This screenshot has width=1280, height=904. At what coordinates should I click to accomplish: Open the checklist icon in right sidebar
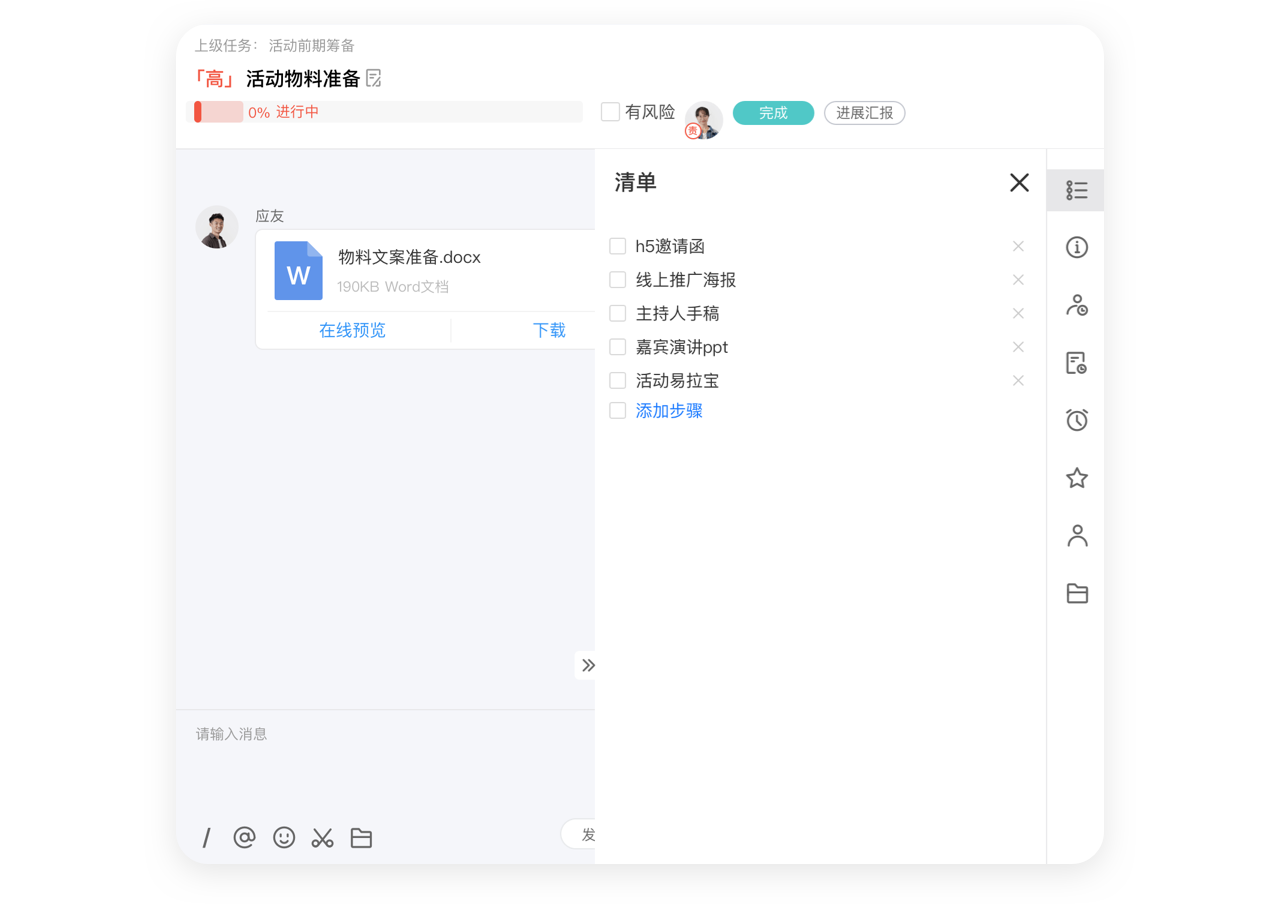1076,190
